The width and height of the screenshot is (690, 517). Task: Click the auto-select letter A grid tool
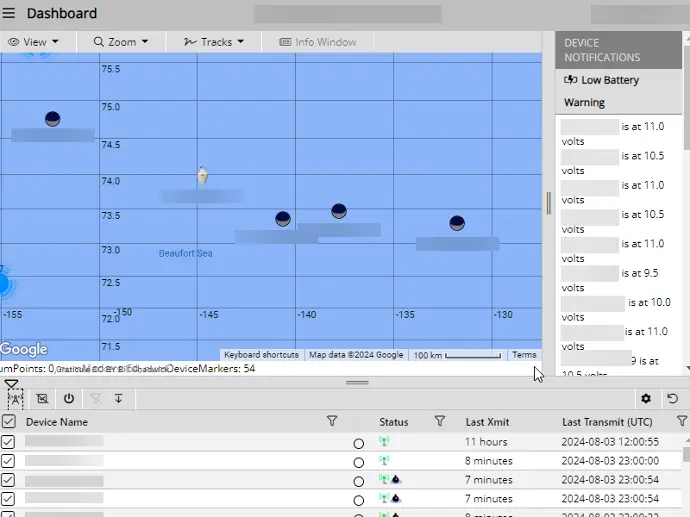point(15,399)
